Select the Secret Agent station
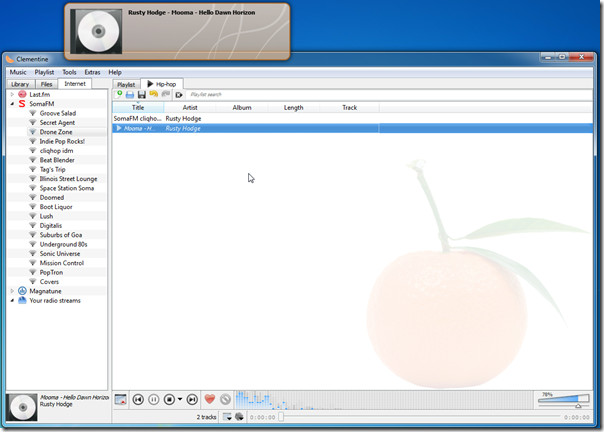The width and height of the screenshot is (604, 432). click(x=57, y=123)
